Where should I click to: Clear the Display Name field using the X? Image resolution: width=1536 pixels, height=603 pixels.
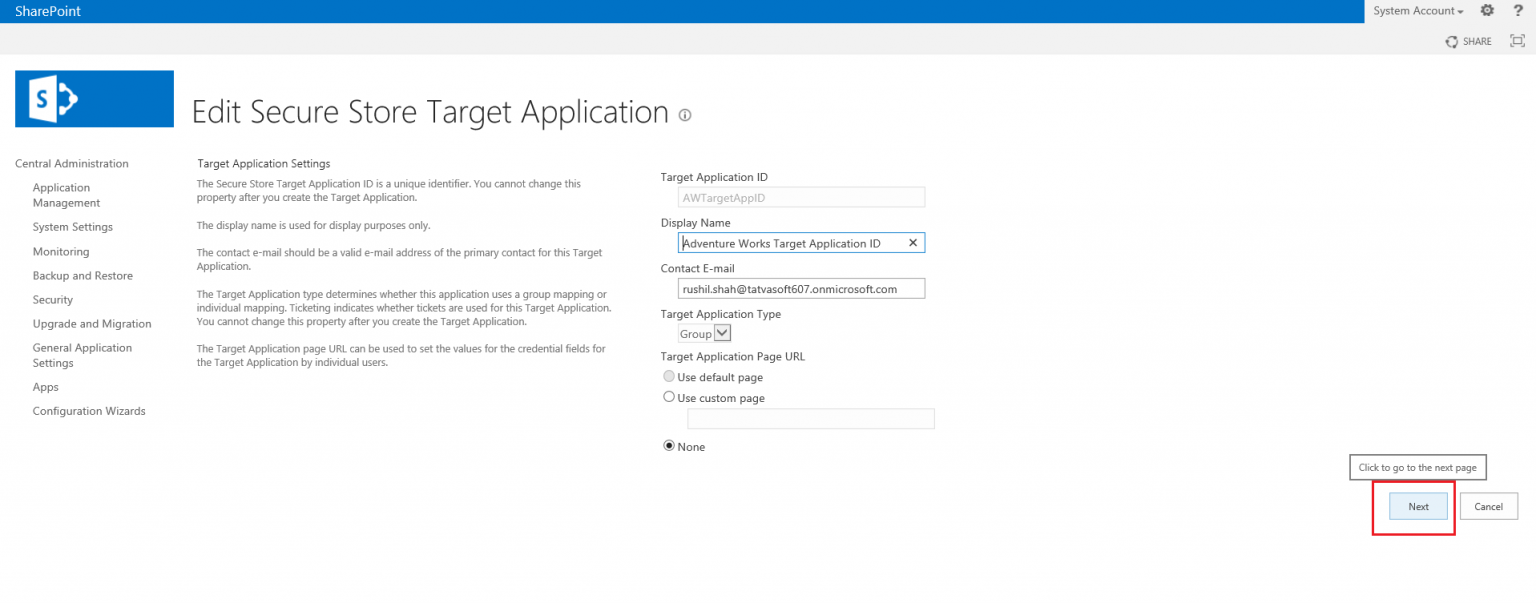(912, 242)
